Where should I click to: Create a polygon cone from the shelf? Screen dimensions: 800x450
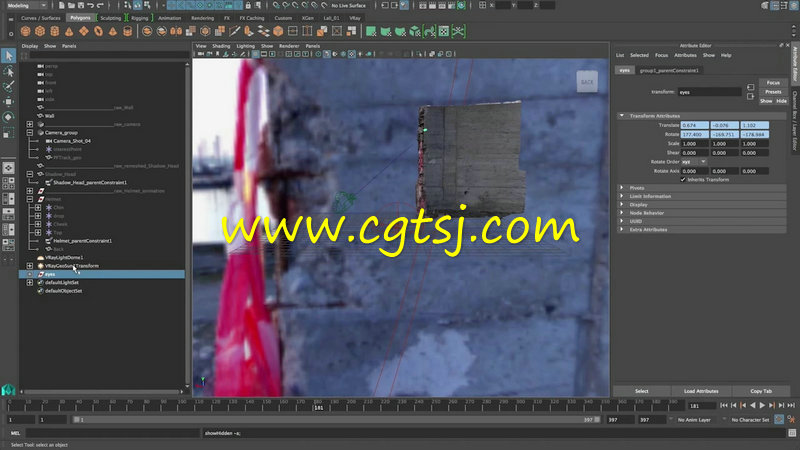click(x=69, y=32)
